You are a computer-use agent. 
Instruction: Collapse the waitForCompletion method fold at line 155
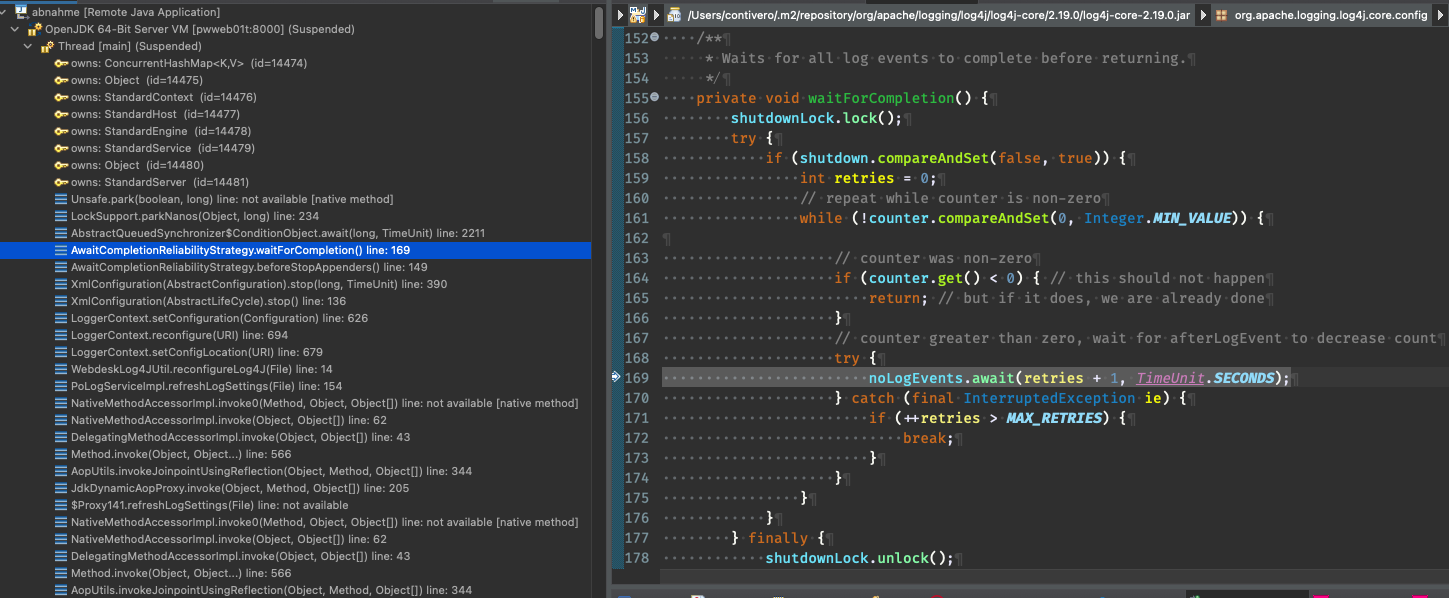[x=654, y=97]
